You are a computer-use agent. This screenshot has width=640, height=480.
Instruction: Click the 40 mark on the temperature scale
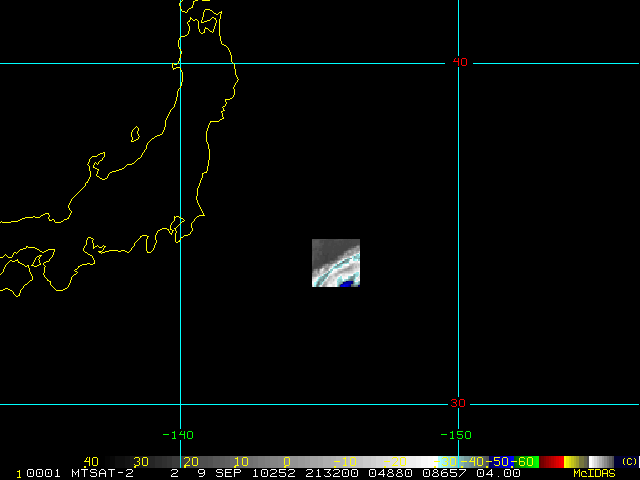coord(91,461)
